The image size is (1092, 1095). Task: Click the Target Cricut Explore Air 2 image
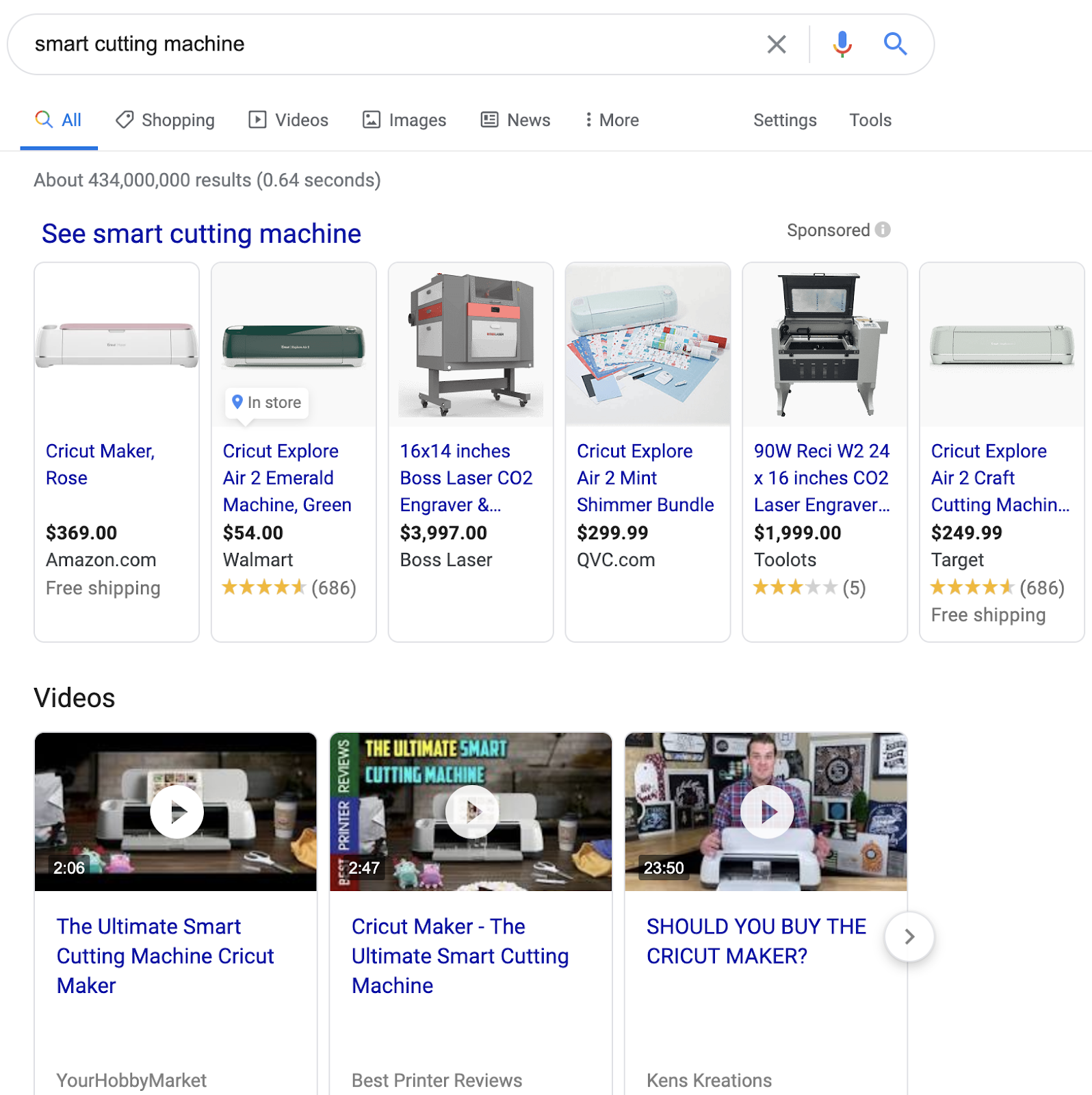[1002, 345]
